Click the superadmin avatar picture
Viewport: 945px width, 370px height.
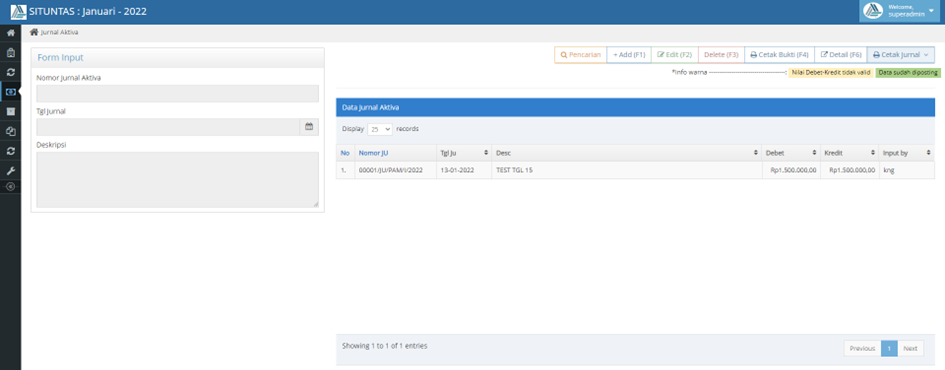[873, 11]
